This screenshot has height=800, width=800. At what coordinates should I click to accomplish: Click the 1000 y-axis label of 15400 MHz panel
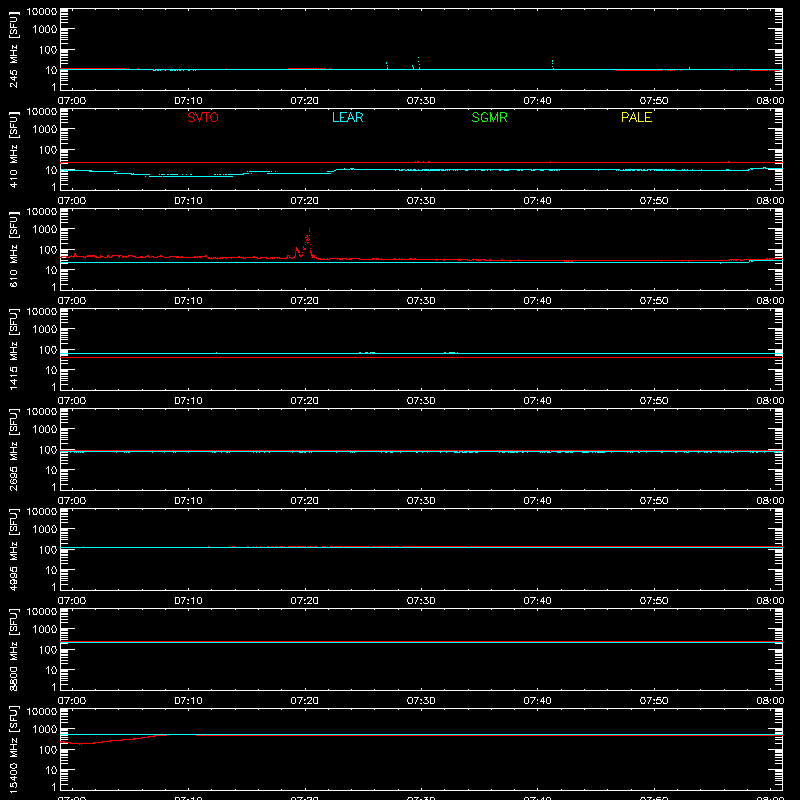45,730
